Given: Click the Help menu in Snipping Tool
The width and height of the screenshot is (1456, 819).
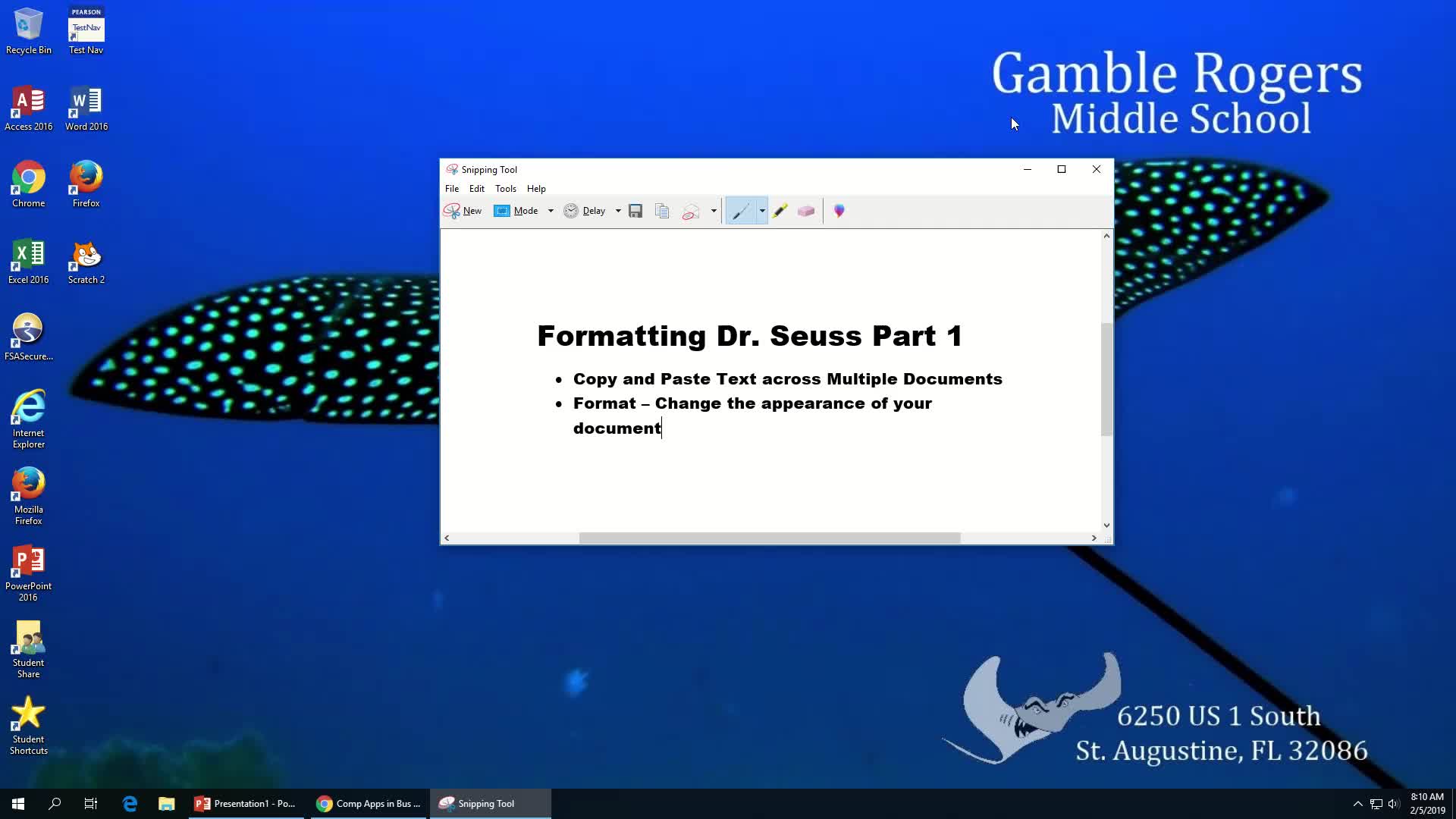Looking at the screenshot, I should pyautogui.click(x=537, y=188).
